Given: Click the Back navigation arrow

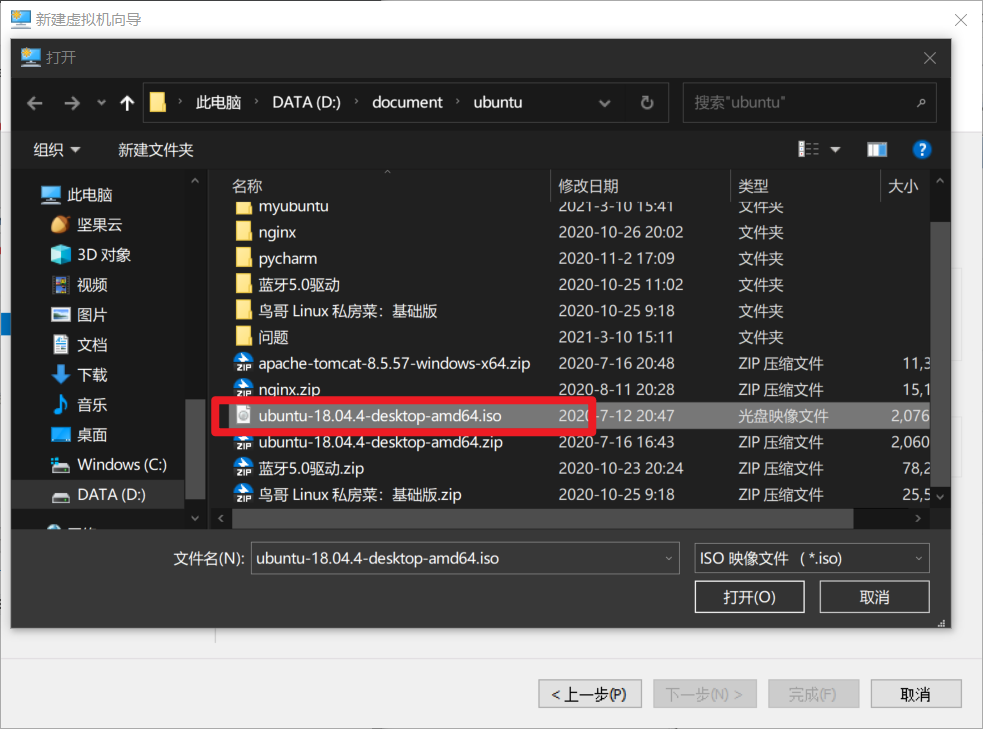Looking at the screenshot, I should [x=35, y=103].
